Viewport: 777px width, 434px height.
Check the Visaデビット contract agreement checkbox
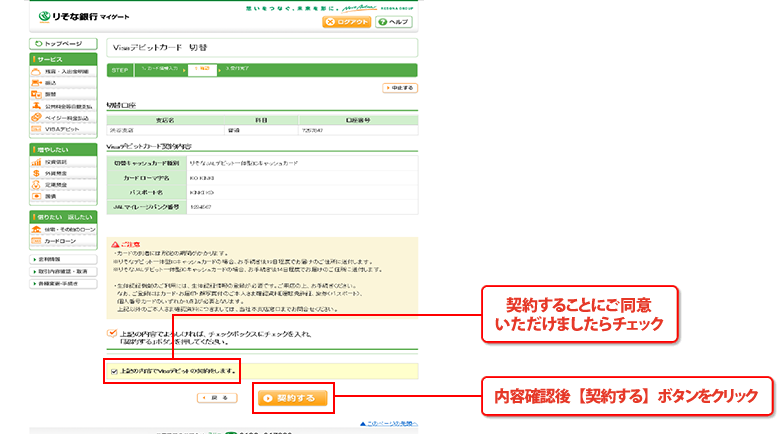(114, 372)
